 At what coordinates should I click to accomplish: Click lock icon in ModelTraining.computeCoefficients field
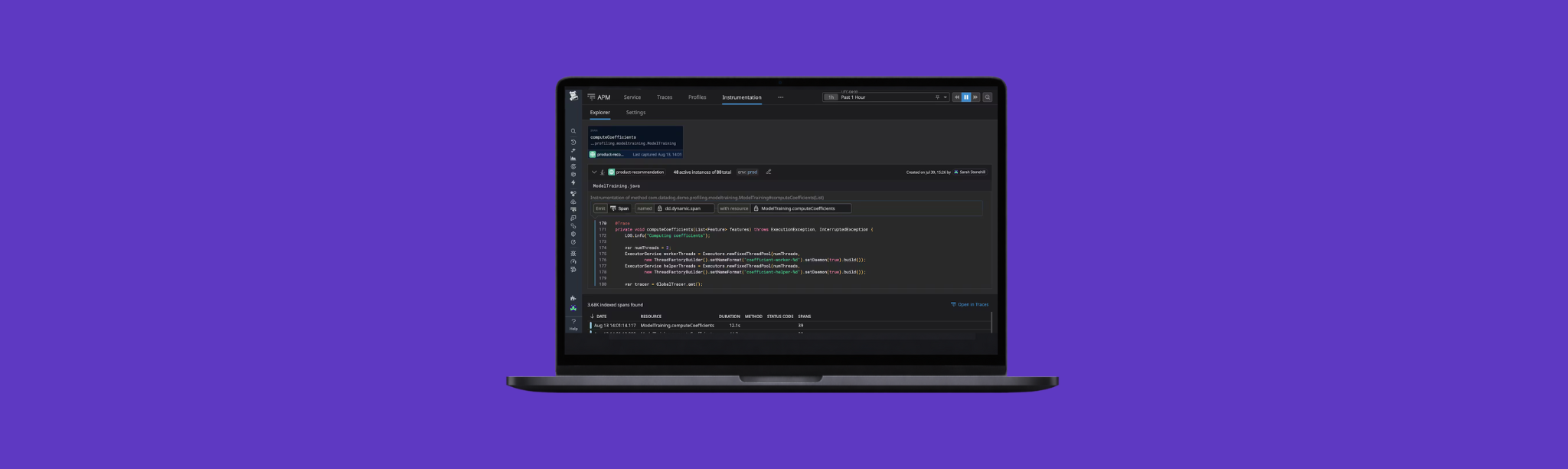tap(756, 208)
